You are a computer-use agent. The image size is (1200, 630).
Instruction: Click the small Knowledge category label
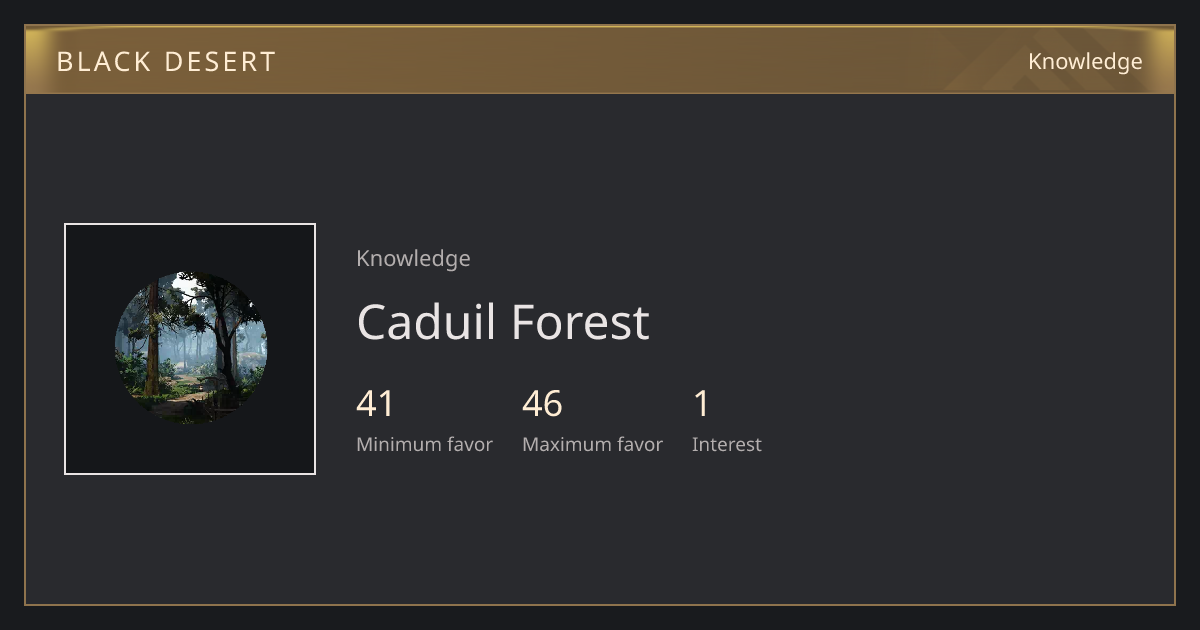tap(413, 258)
